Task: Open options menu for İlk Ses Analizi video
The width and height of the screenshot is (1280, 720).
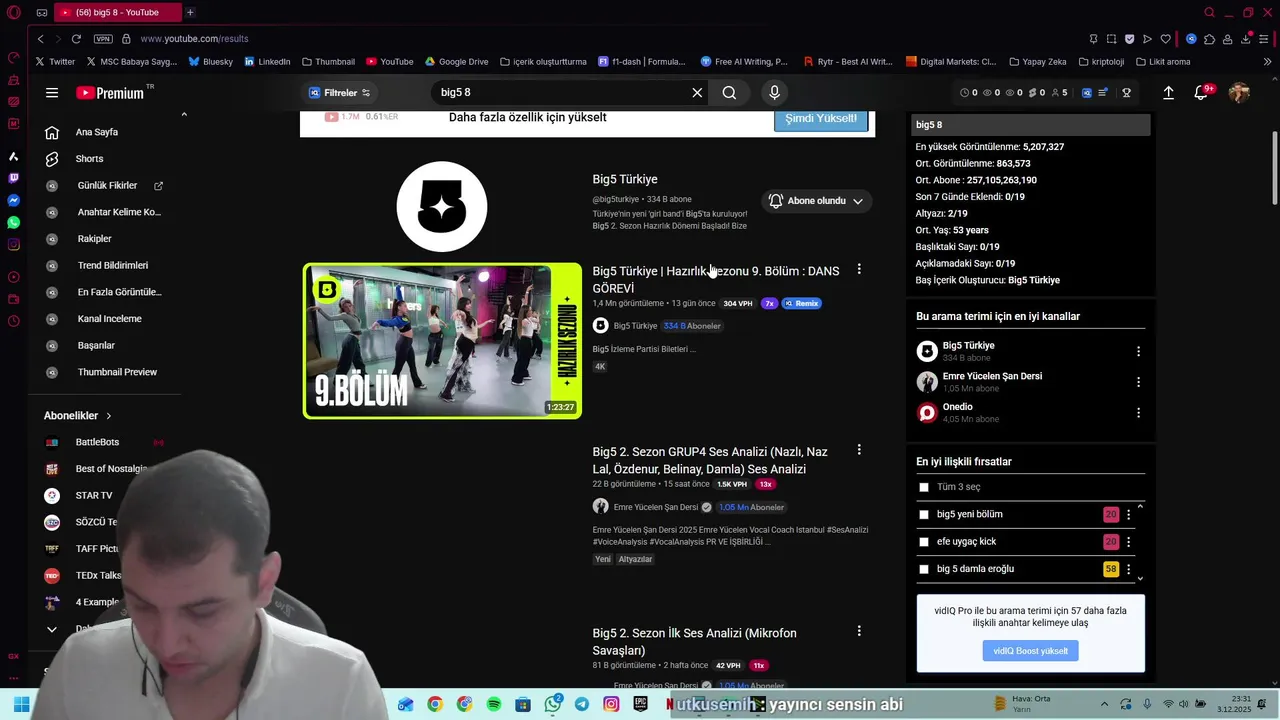Action: pos(859,631)
